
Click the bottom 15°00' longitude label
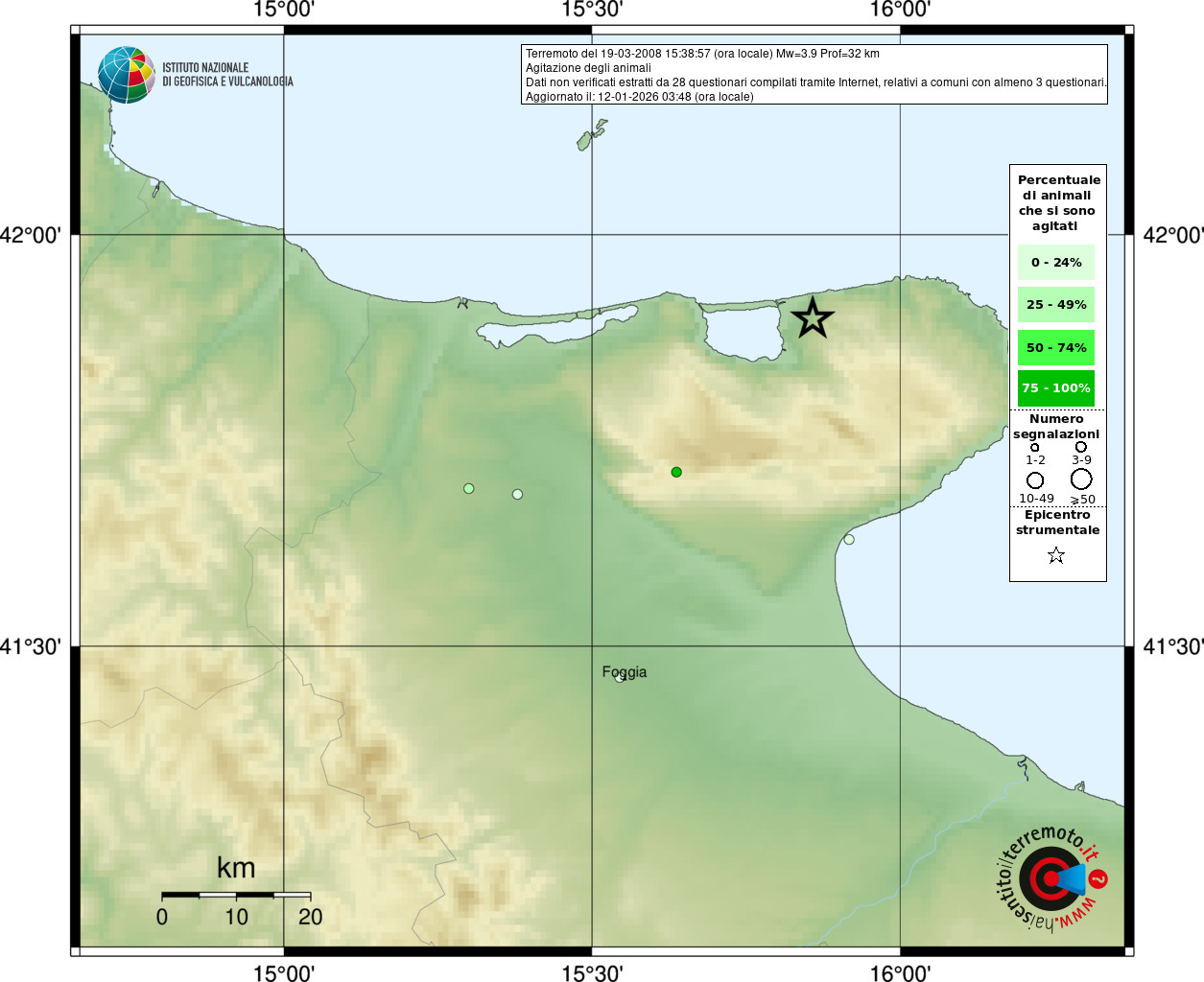pos(284,972)
